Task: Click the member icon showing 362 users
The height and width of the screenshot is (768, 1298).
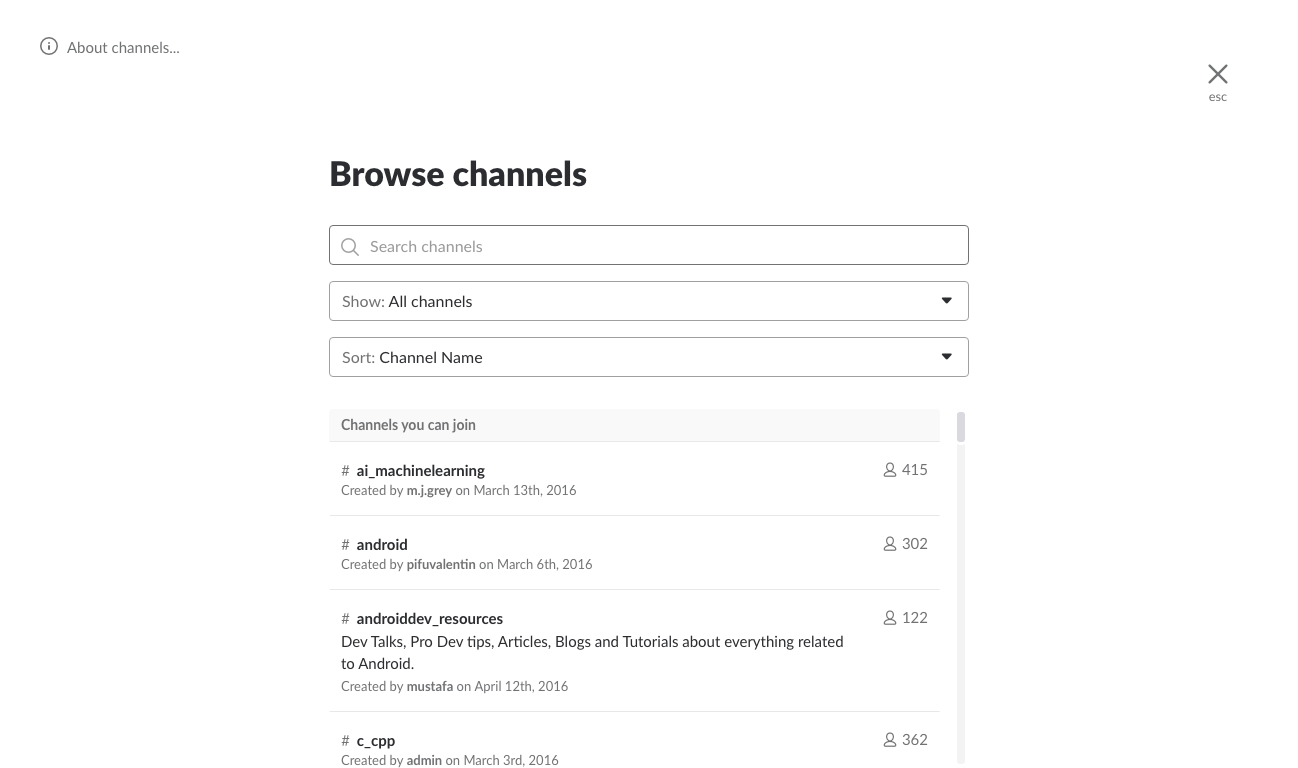Action: point(890,739)
